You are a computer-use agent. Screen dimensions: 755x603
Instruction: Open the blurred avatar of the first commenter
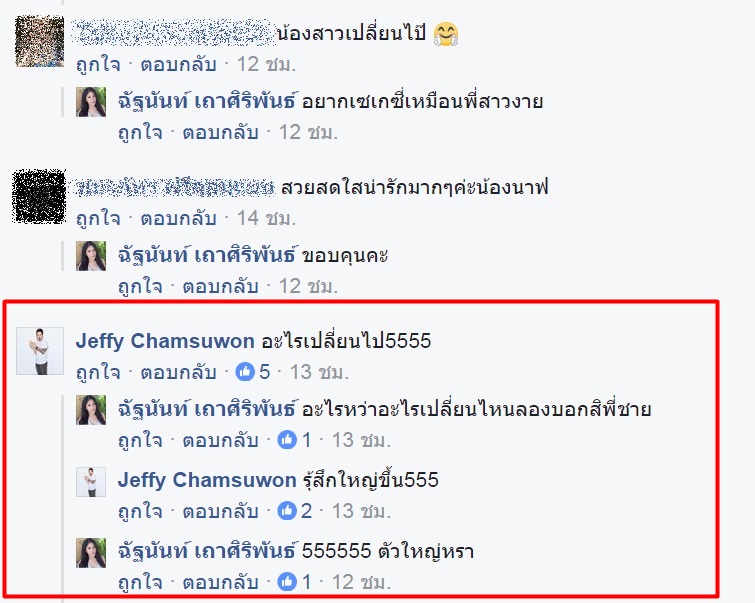coord(39,41)
